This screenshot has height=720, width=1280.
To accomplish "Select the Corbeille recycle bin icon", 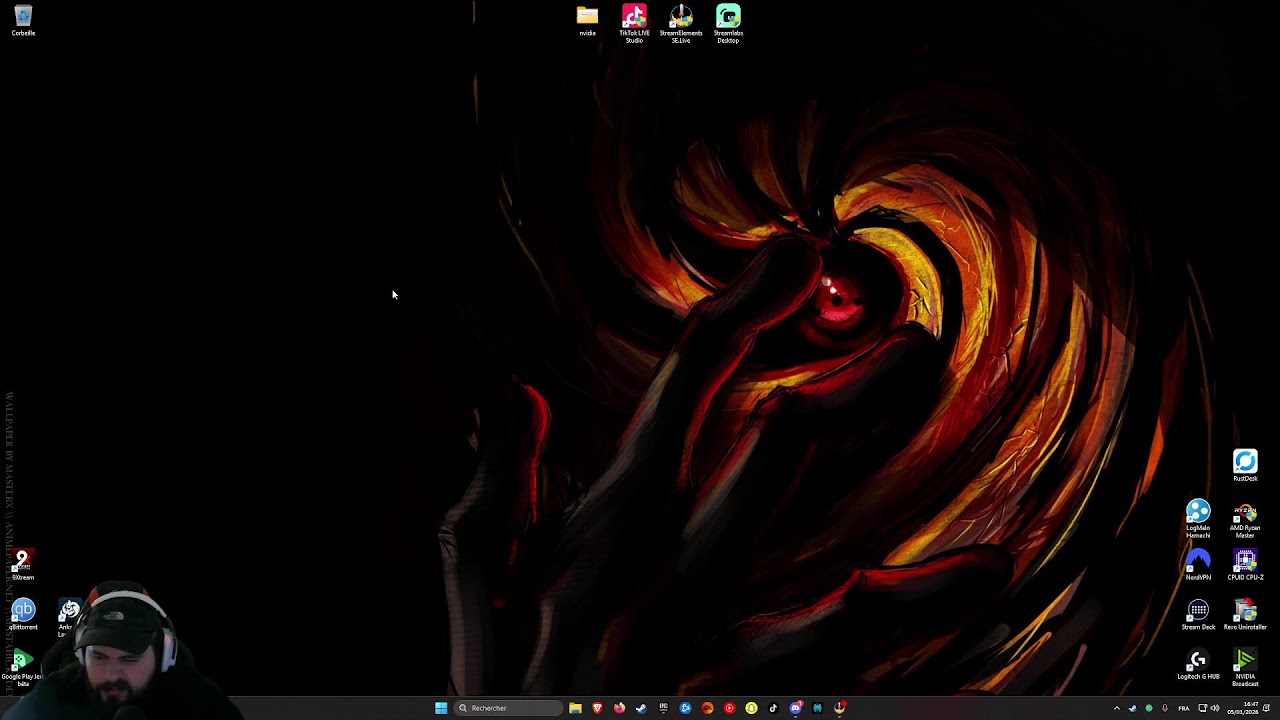I will [23, 21].
